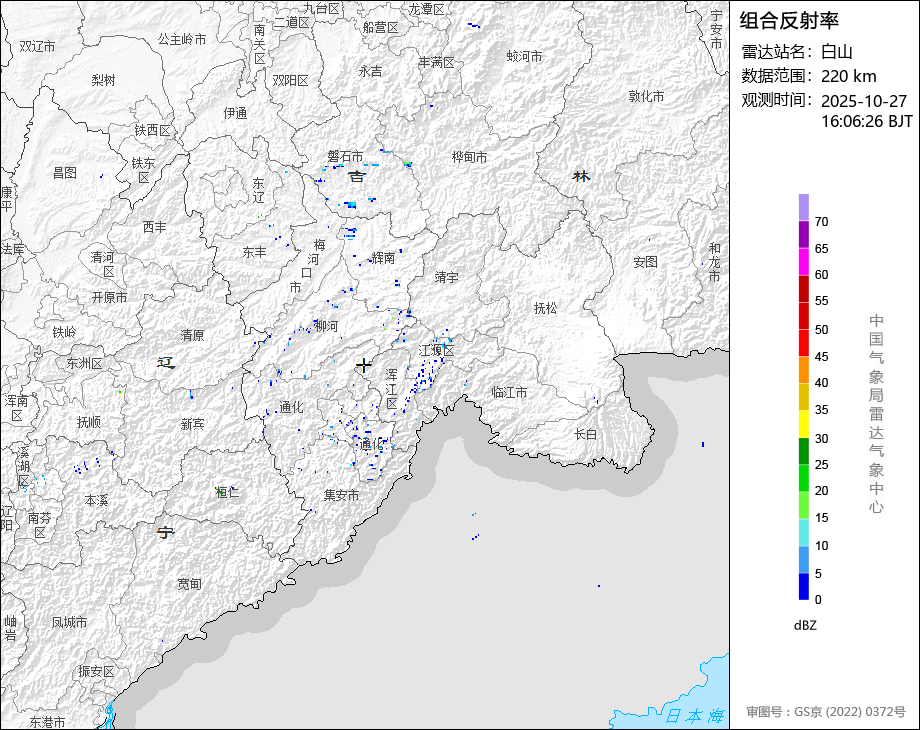Select the radar station name 白山
The image size is (920, 730).
(837, 52)
